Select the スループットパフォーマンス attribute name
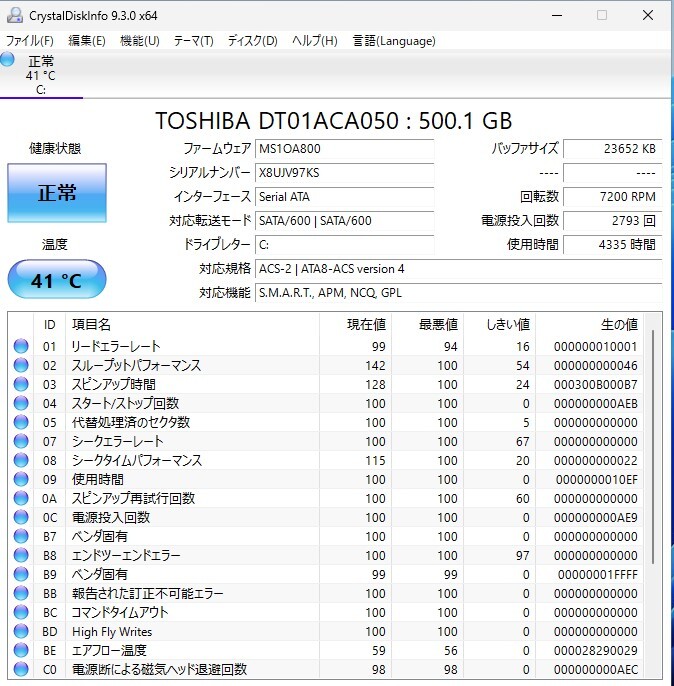This screenshot has height=686, width=674. pyautogui.click(x=136, y=365)
